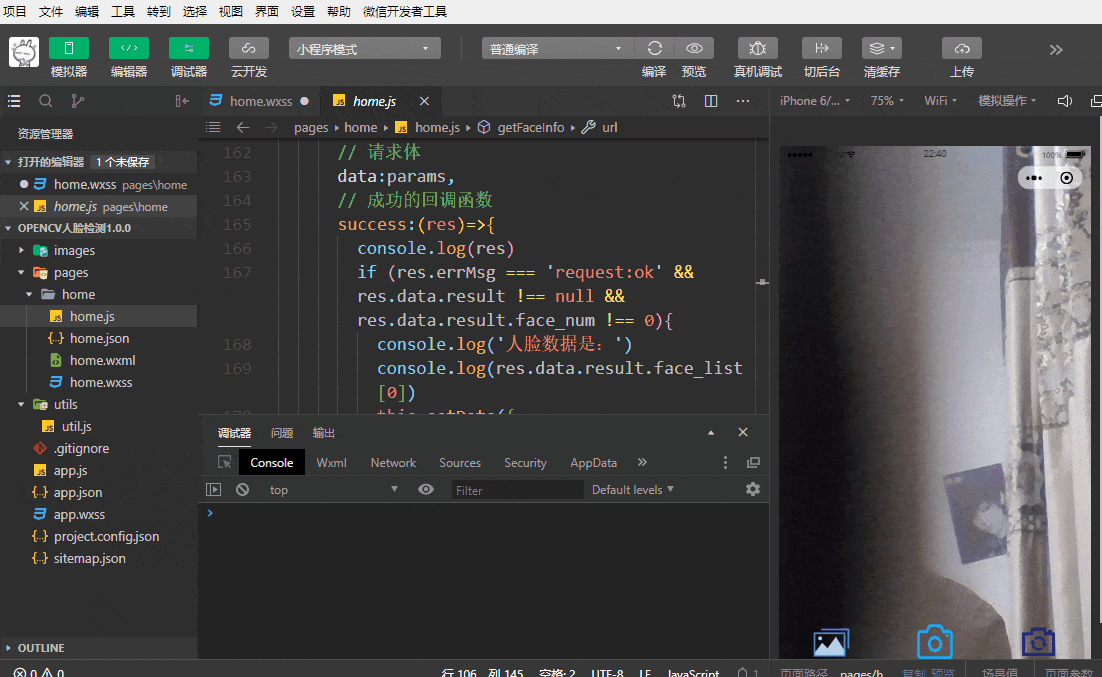Clear the console with ban icon
This screenshot has height=677, width=1102.
242,490
